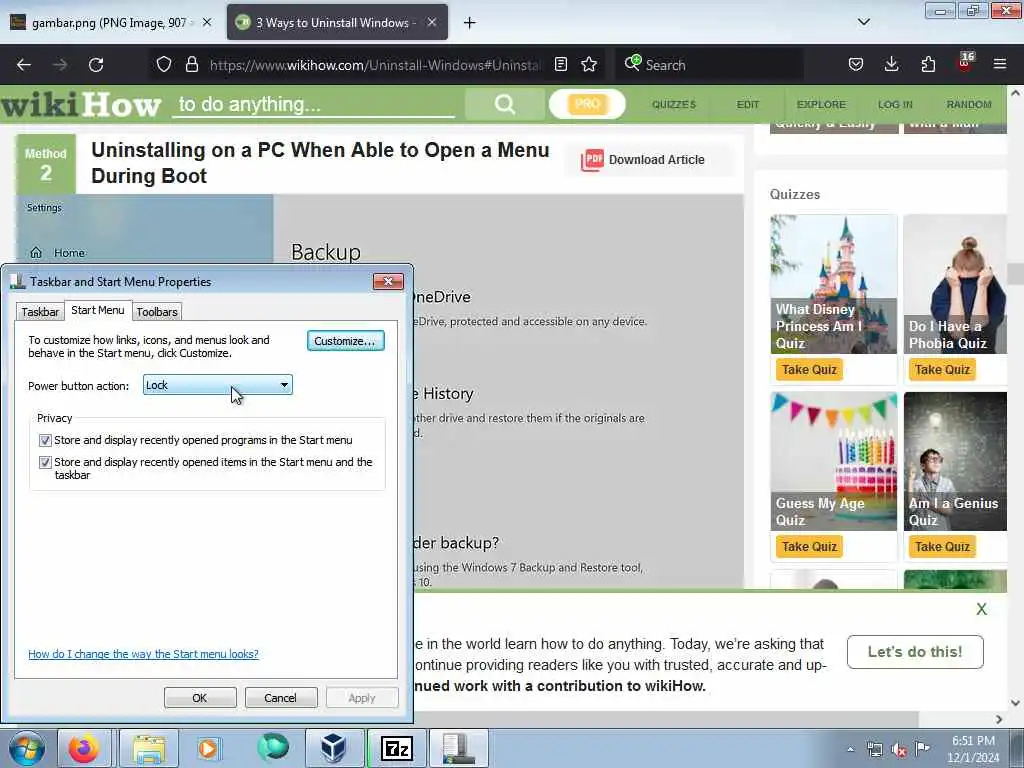Click Let's do this! donation button
Image resolution: width=1024 pixels, height=768 pixels.
click(x=915, y=652)
